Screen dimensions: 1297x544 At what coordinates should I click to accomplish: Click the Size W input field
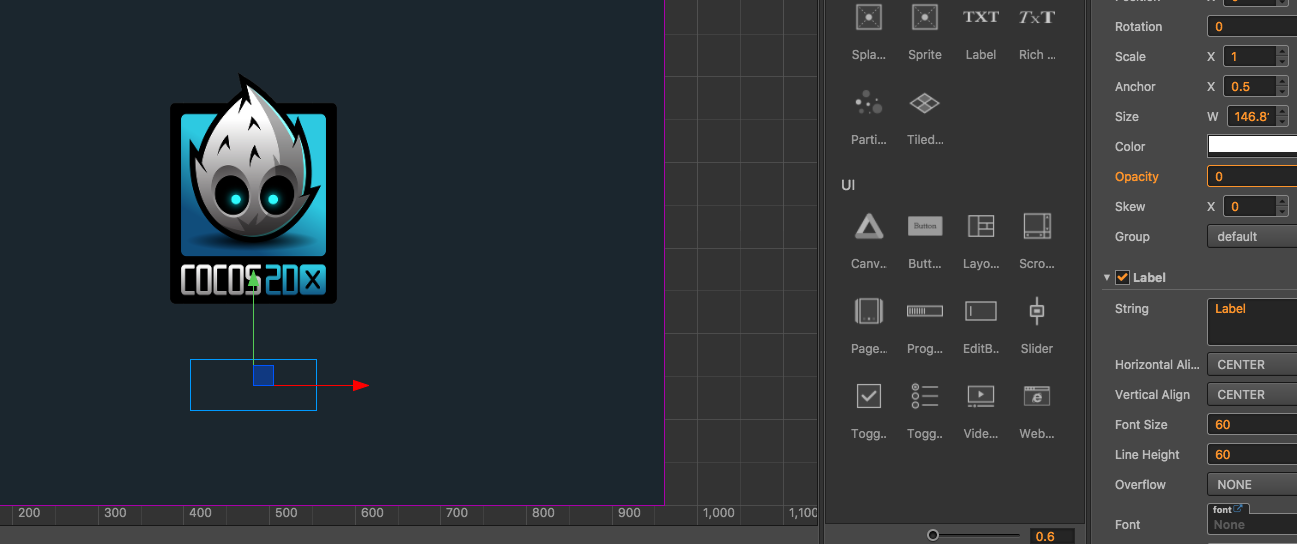point(1251,117)
